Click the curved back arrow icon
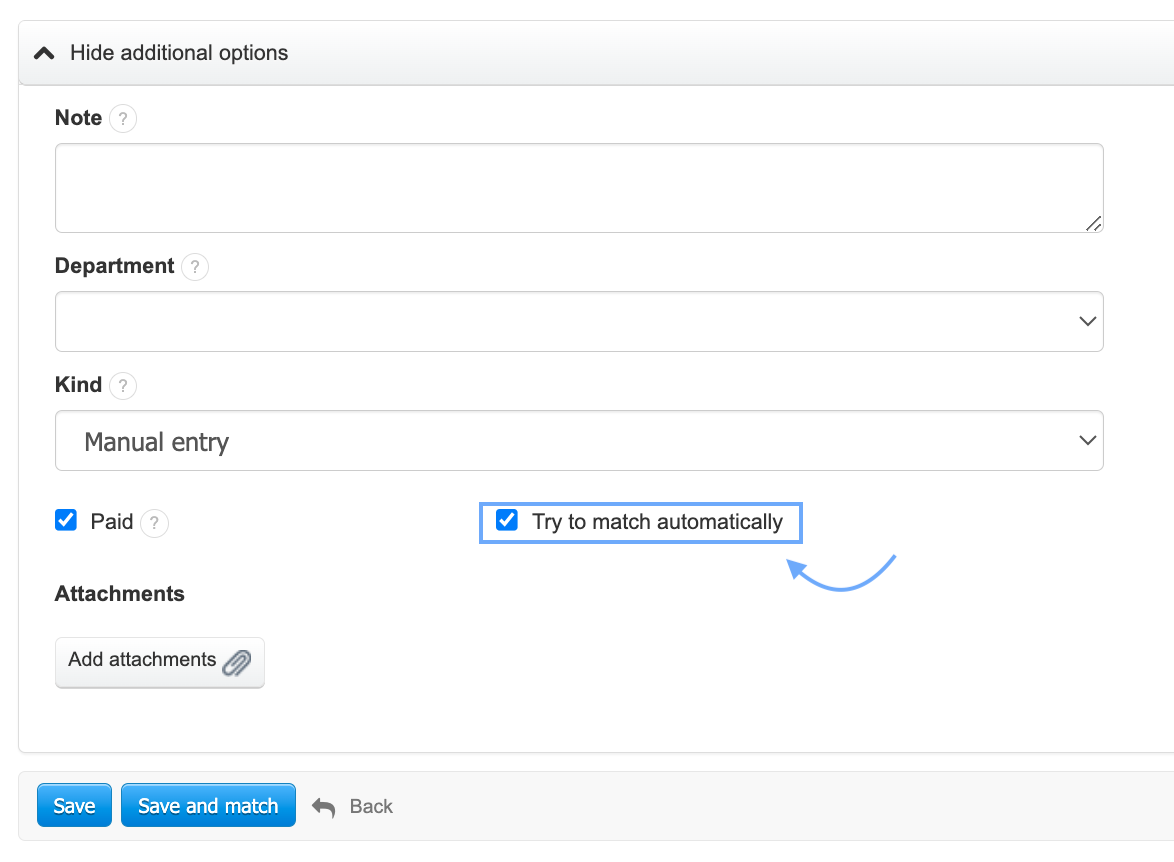 tap(323, 807)
